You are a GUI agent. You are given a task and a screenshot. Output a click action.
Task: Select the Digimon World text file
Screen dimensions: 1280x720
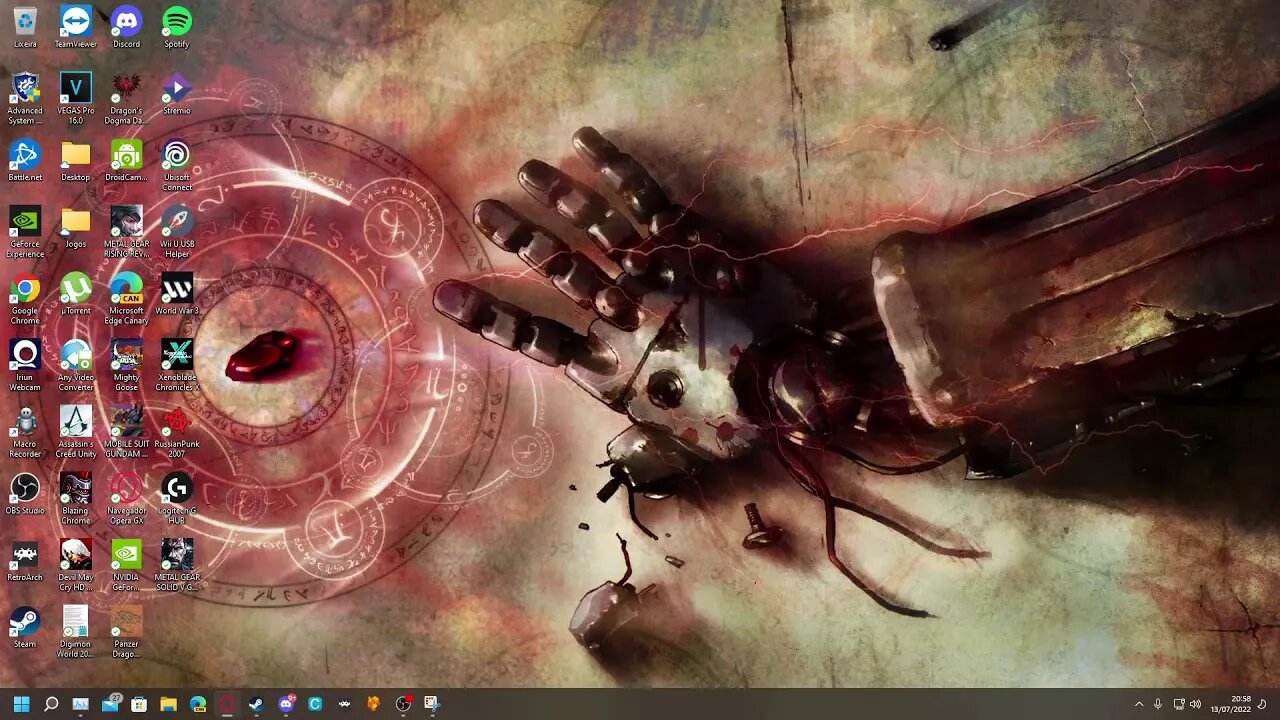(75, 633)
